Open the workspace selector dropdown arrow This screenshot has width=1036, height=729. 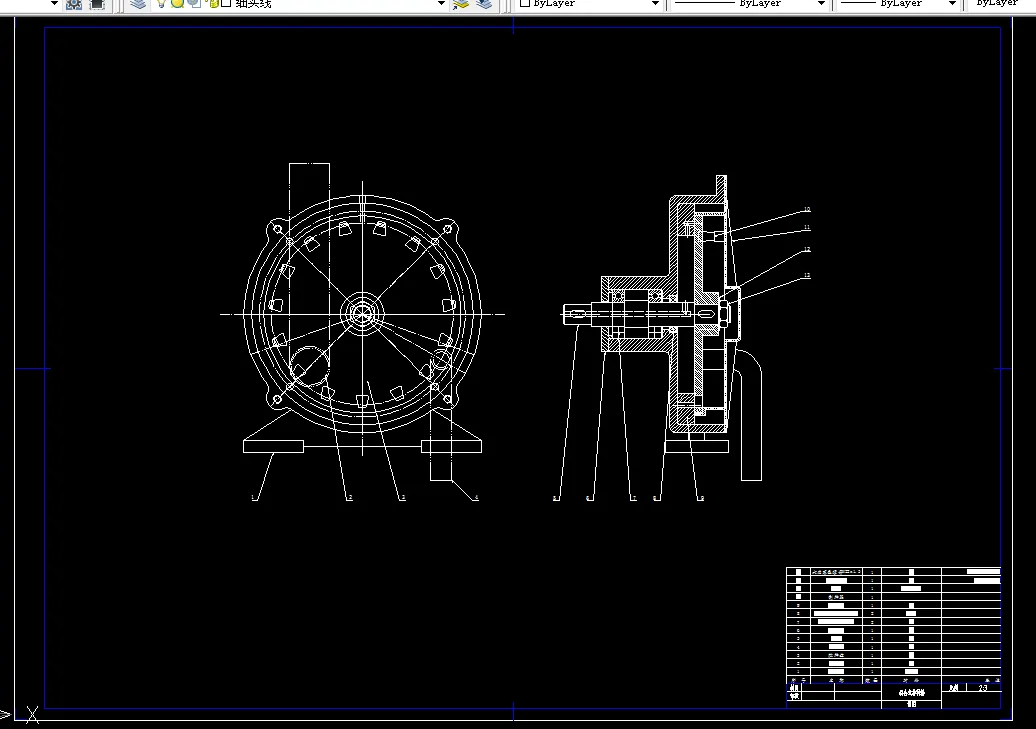(54, 4)
